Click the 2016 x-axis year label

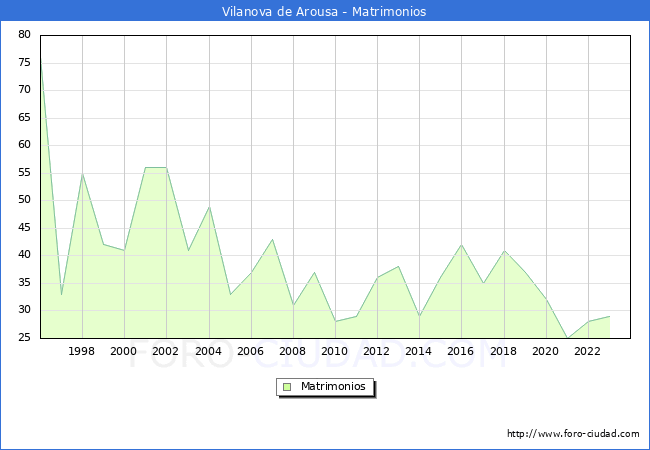(x=460, y=351)
